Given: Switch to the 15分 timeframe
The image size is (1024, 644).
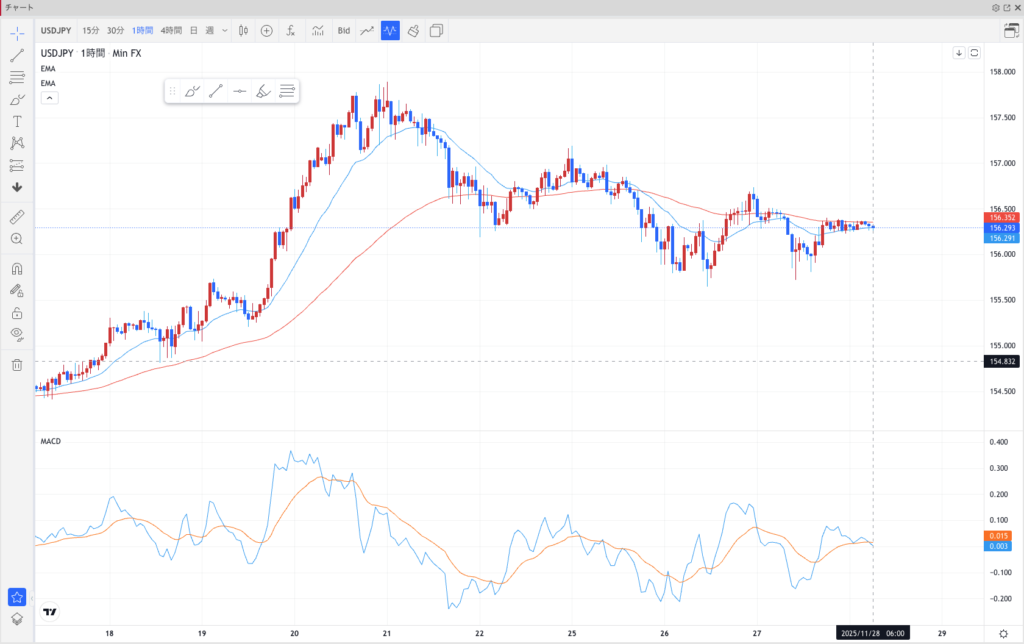Looking at the screenshot, I should pyautogui.click(x=91, y=31).
